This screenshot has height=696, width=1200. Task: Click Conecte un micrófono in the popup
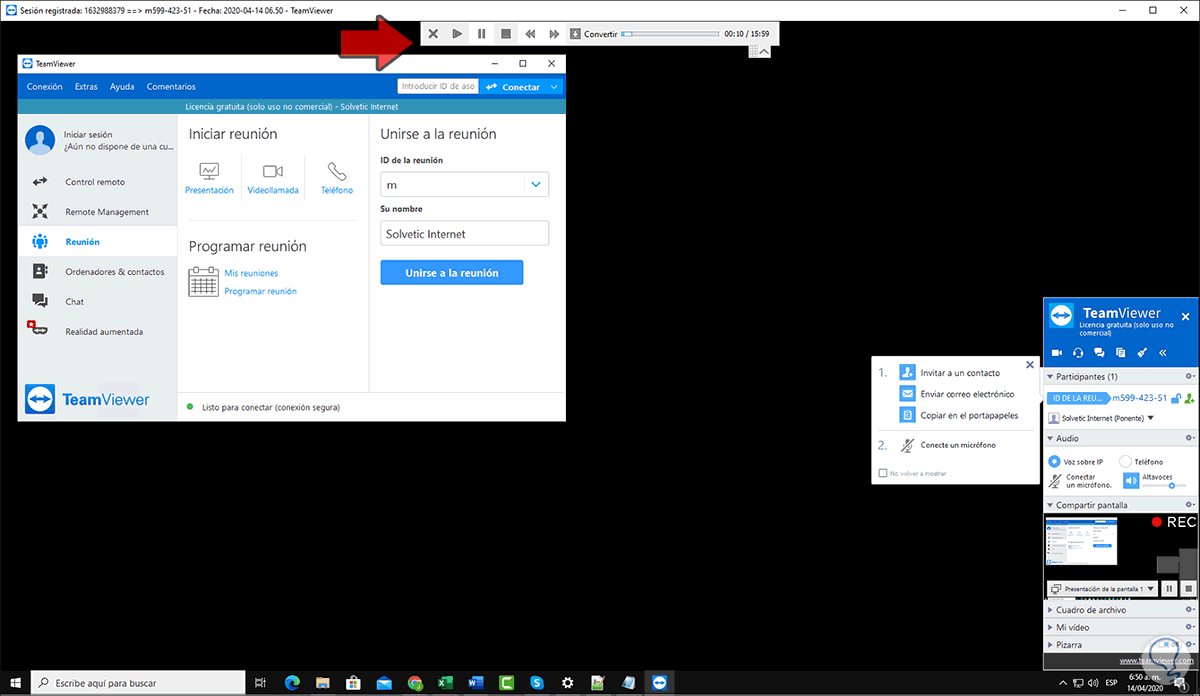[x=947, y=445]
